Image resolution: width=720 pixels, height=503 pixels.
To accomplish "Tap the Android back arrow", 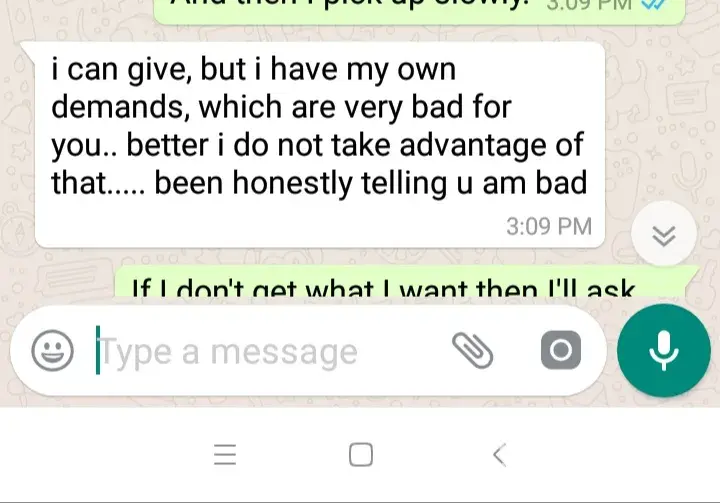I will tap(499, 454).
